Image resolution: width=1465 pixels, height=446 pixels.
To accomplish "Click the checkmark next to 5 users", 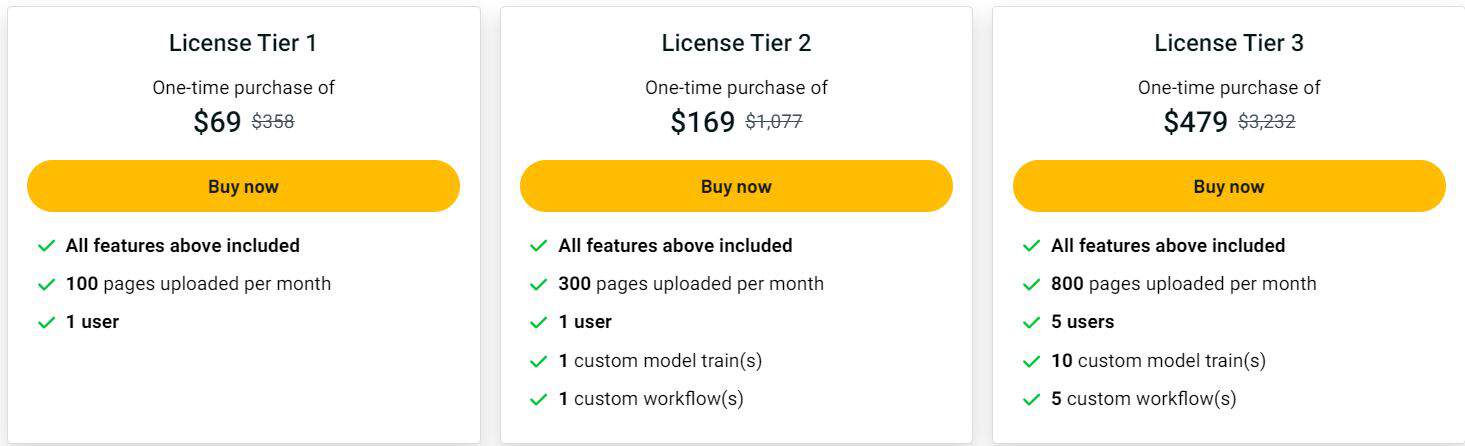I will tap(1032, 322).
